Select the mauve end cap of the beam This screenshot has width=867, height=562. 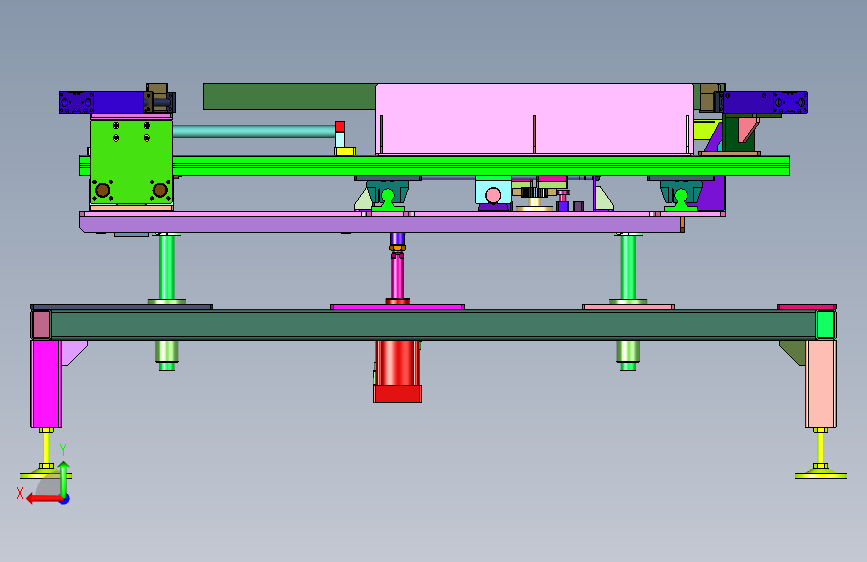pyautogui.click(x=41, y=325)
